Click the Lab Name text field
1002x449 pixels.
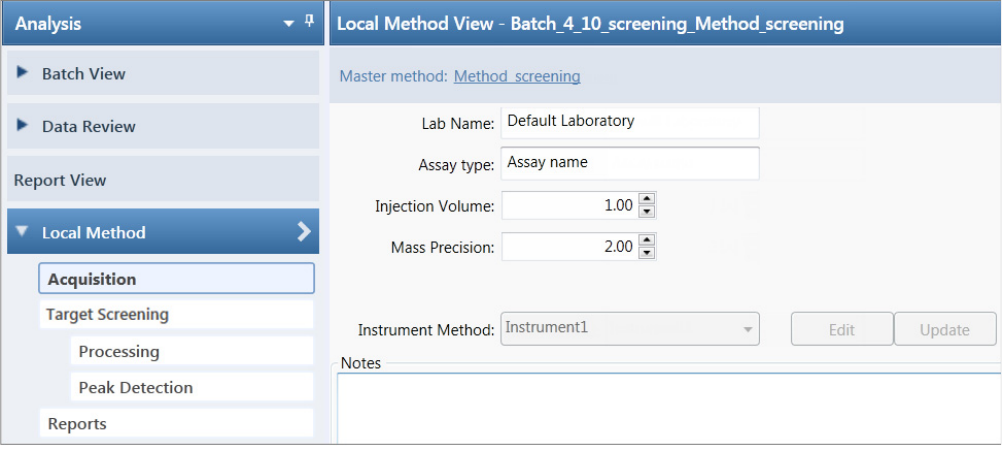pos(629,122)
